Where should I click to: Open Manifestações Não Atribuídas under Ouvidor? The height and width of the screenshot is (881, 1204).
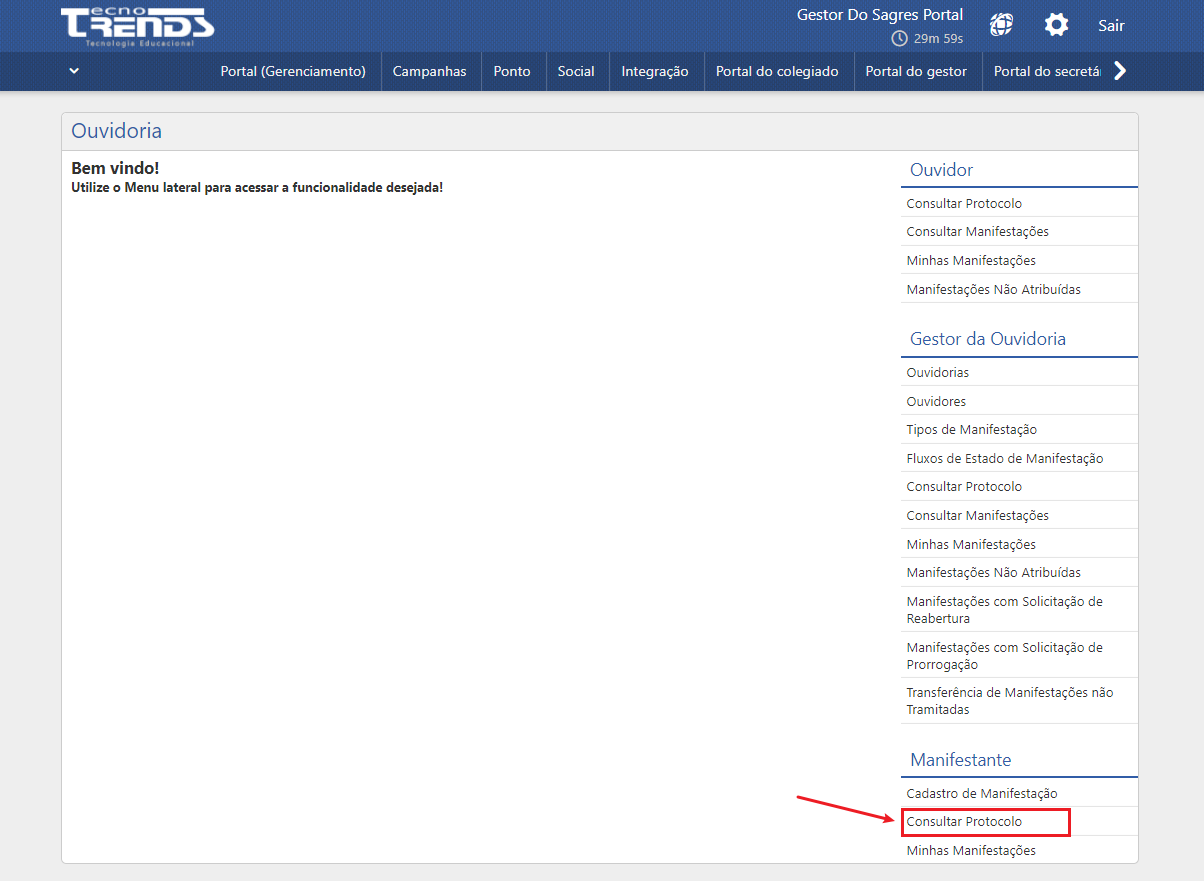pyautogui.click(x=993, y=289)
